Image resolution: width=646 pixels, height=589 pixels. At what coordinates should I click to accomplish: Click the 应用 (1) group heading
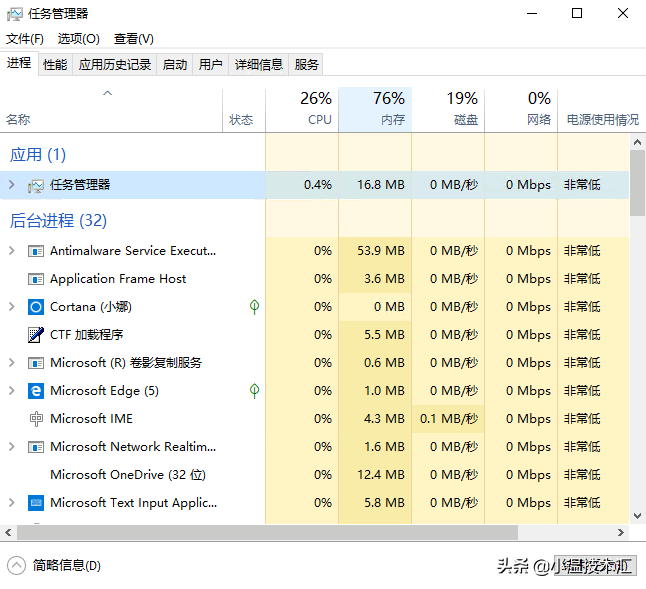tap(38, 155)
